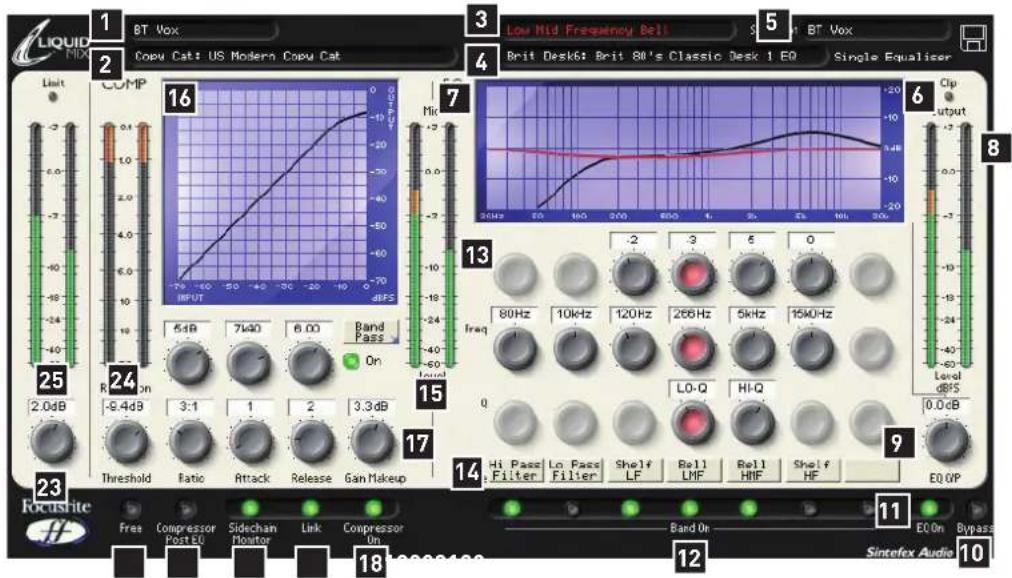1012x578 pixels.
Task: Click the Attack knob
Action: pyautogui.click(x=251, y=441)
